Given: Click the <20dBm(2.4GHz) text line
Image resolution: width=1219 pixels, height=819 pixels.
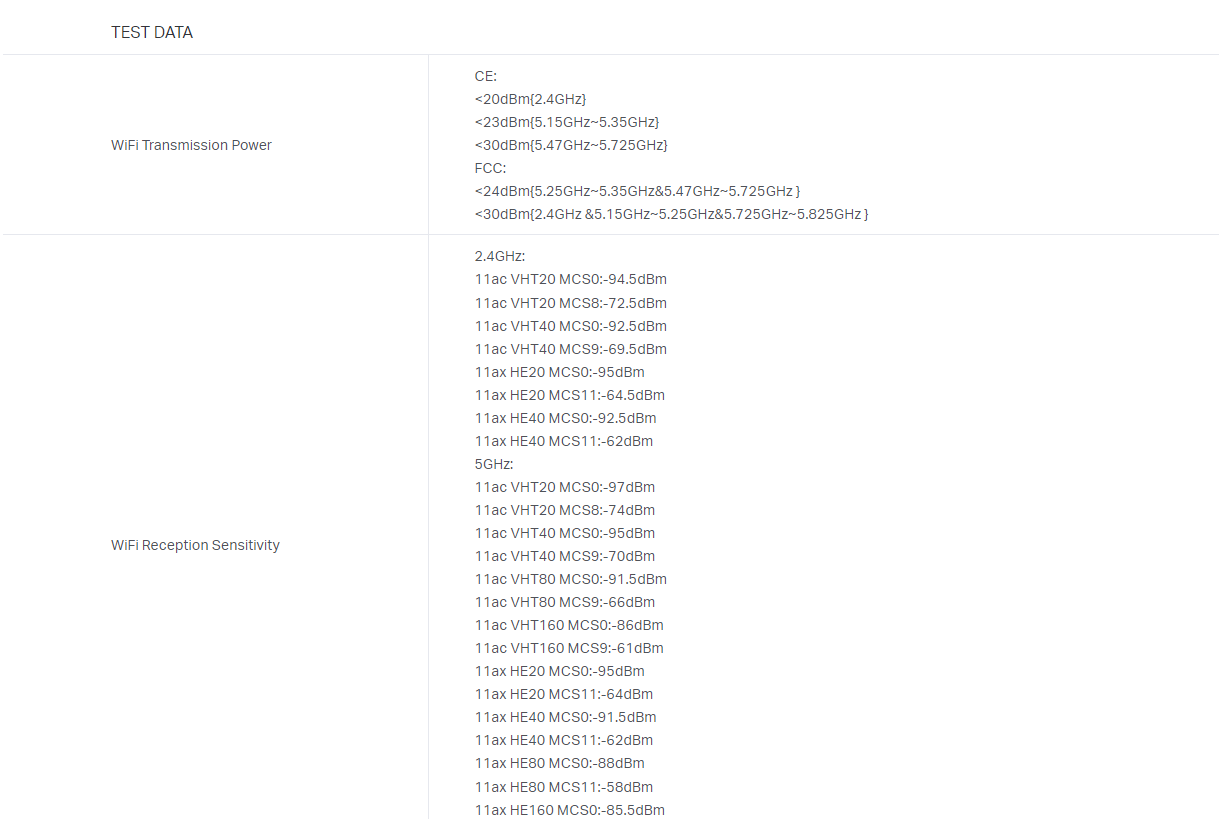Looking at the screenshot, I should click(x=530, y=99).
